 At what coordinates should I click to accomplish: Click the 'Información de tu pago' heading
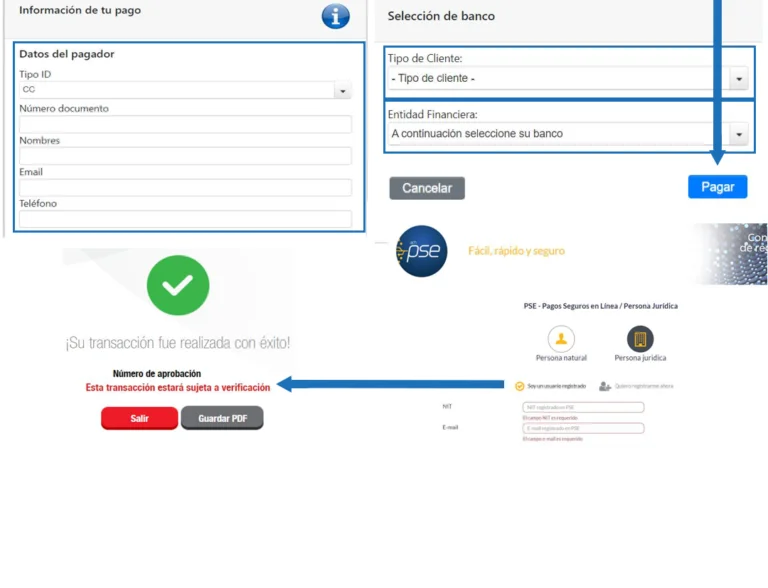click(x=80, y=10)
